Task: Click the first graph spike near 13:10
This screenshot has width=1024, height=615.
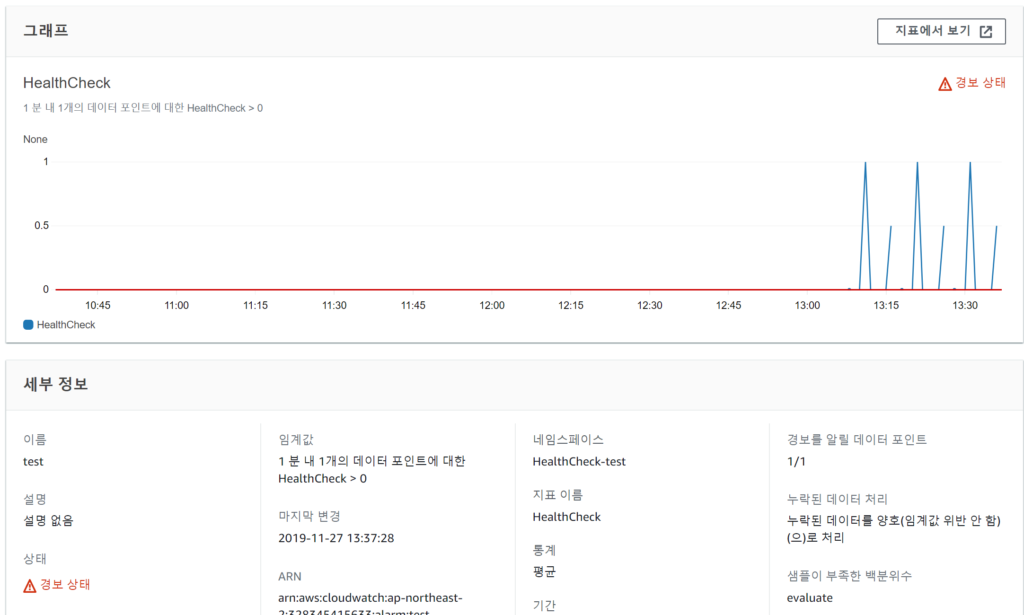Action: [865, 163]
